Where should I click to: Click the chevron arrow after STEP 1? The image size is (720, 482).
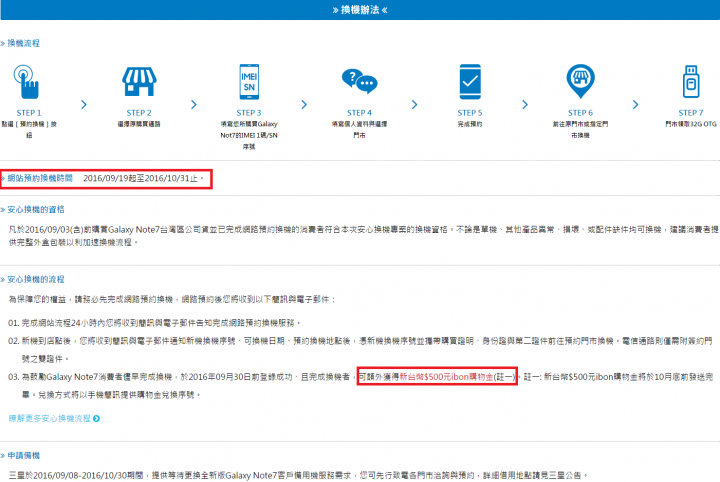coord(84,105)
